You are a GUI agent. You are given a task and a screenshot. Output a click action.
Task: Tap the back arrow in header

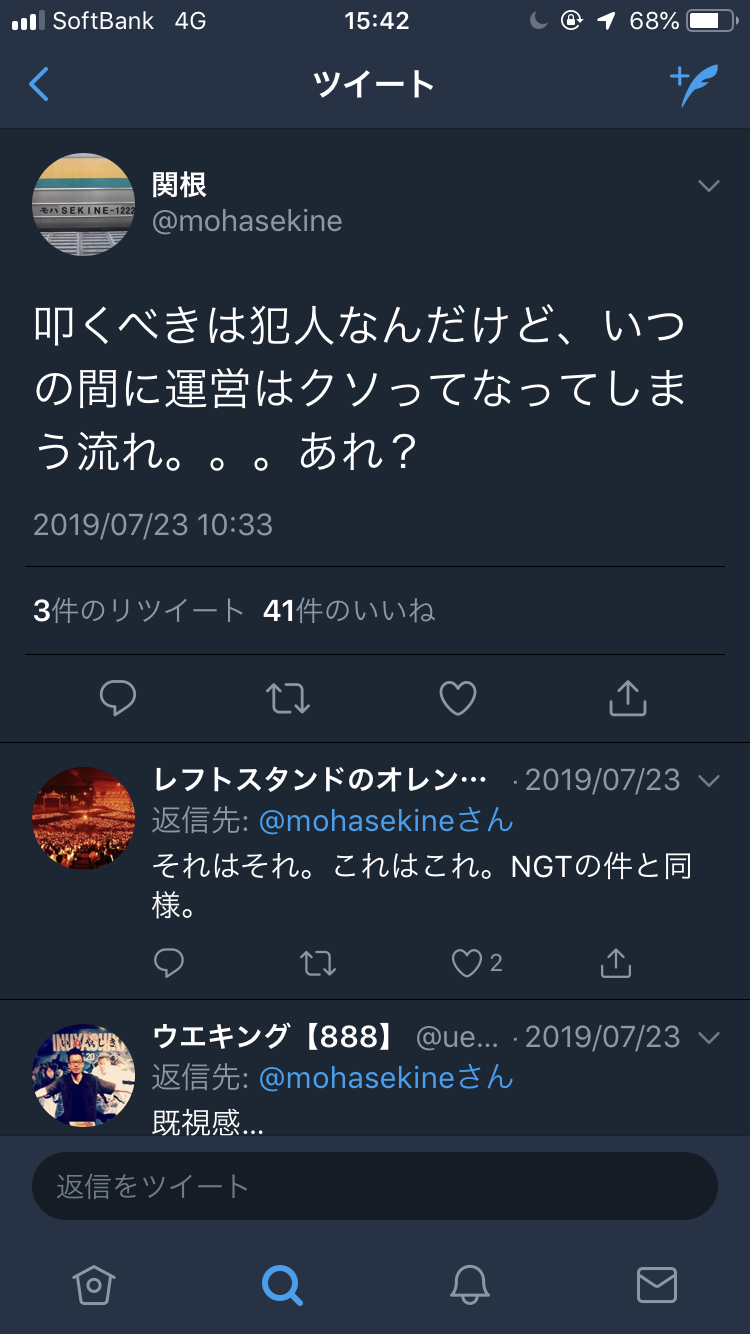40,85
